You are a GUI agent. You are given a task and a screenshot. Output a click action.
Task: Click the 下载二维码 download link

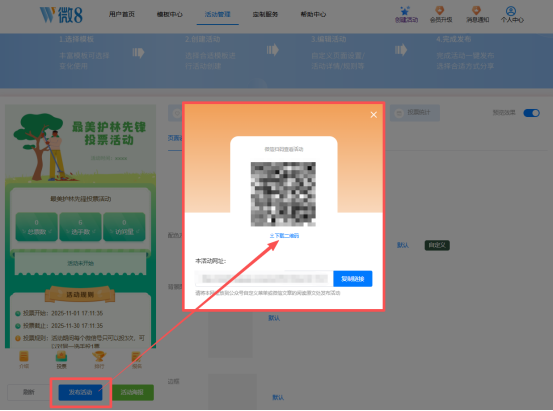284,236
